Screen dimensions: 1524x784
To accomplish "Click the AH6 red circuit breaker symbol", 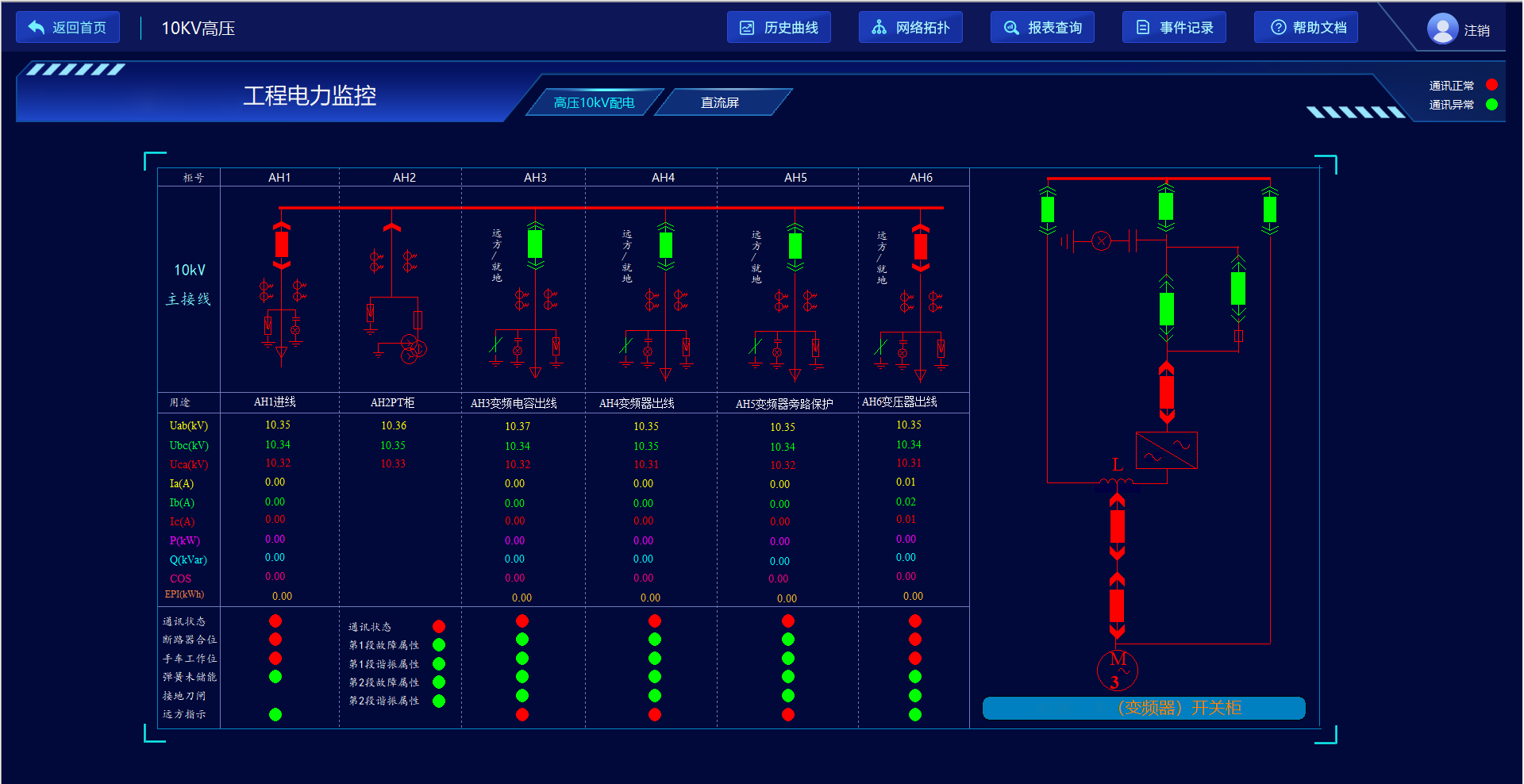I will pos(920,246).
